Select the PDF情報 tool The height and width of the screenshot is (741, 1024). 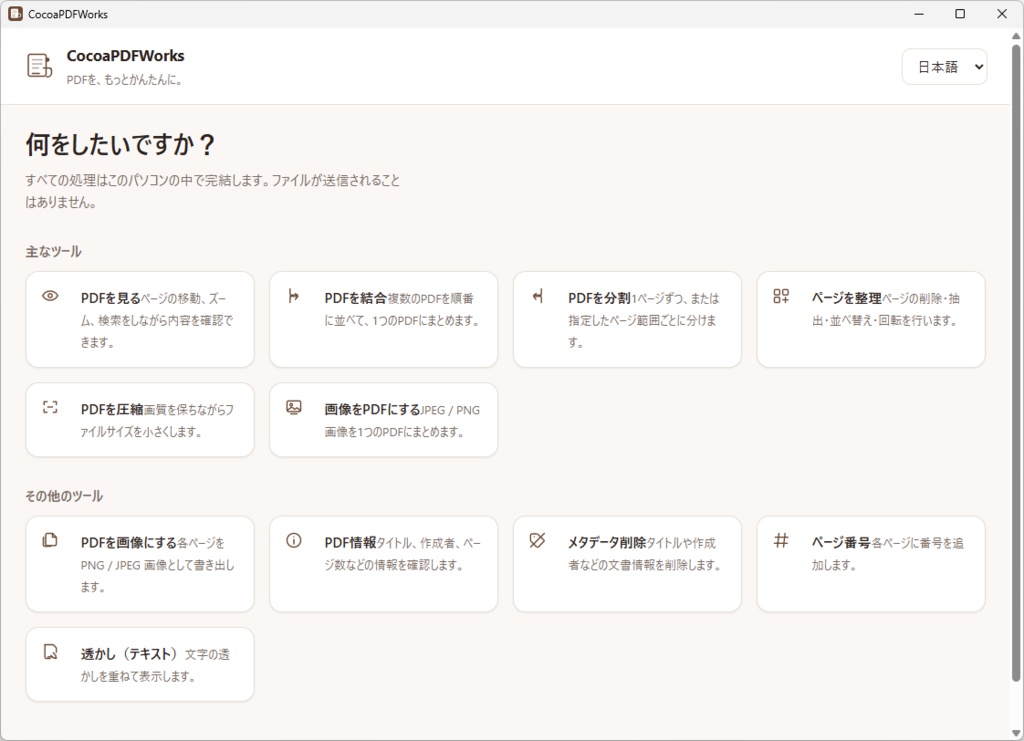(383, 564)
